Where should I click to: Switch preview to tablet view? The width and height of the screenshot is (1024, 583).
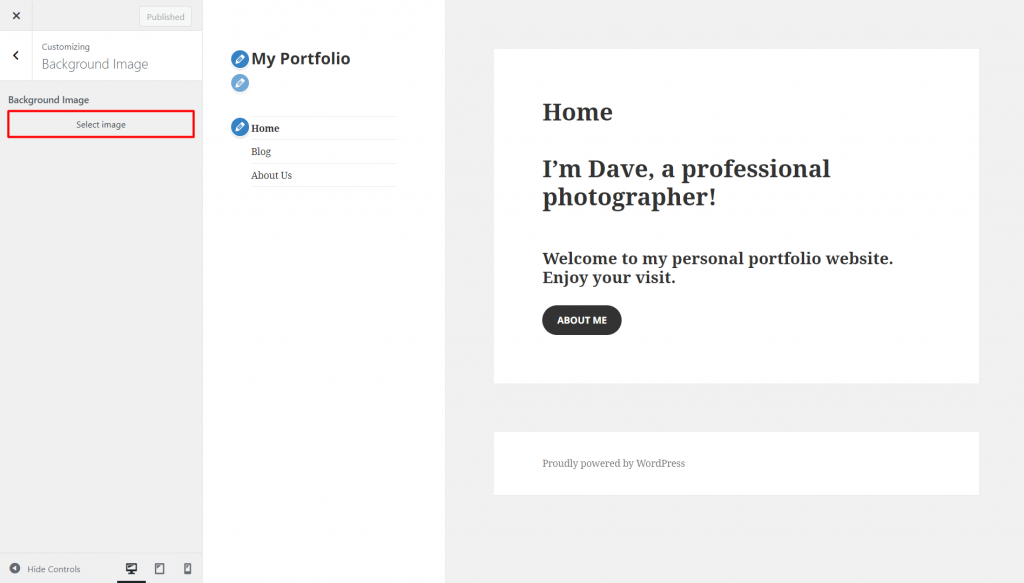(159, 568)
